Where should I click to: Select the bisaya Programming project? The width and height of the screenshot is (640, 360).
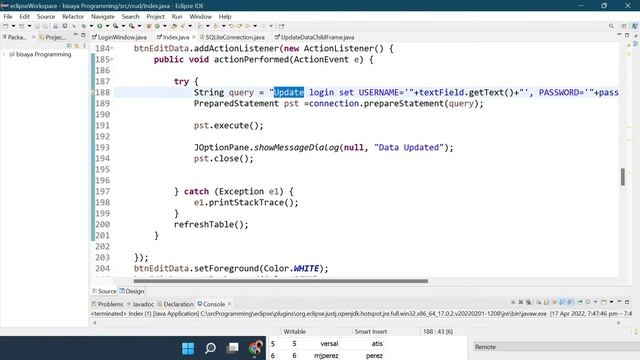pos(40,54)
